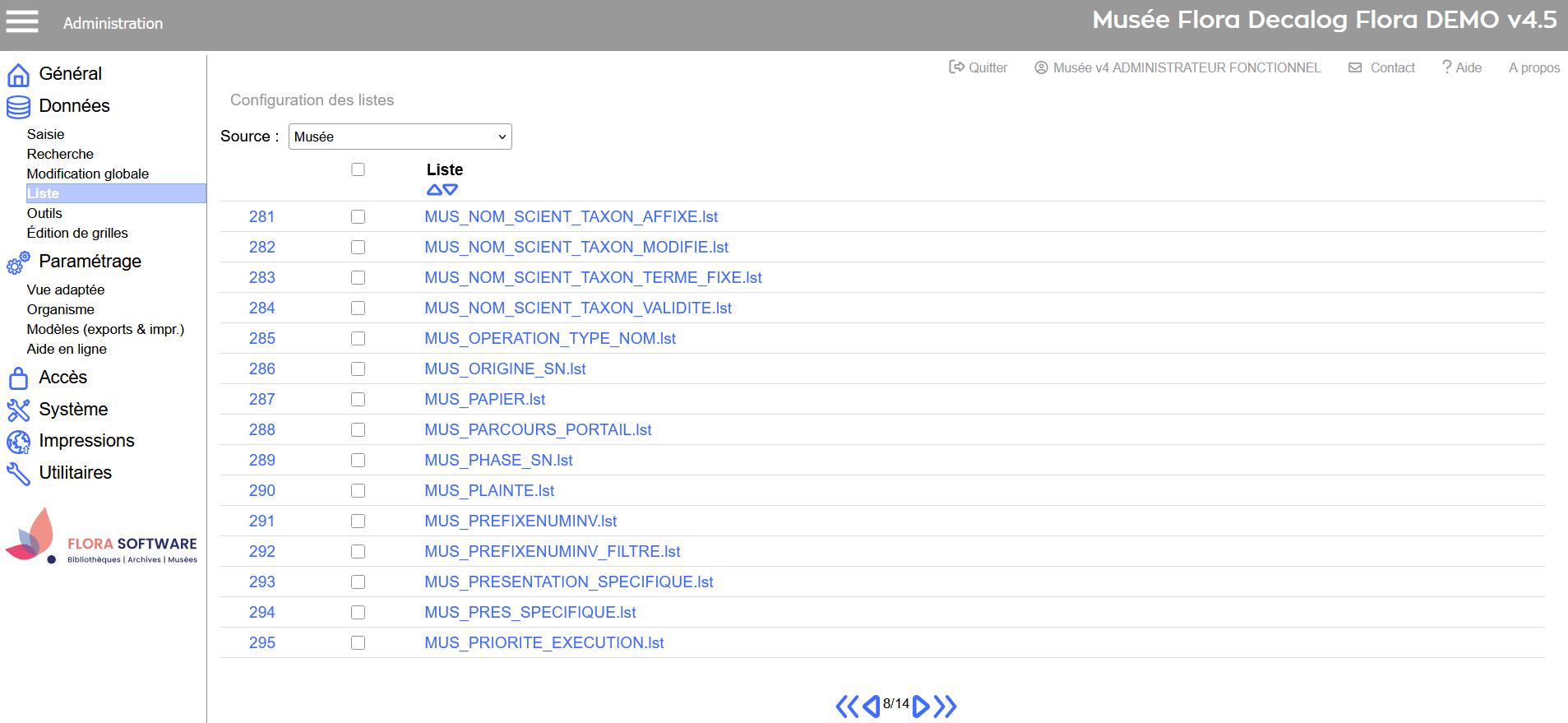This screenshot has height=723, width=1568.
Task: Expand the Utilitaires section
Action: click(x=75, y=473)
